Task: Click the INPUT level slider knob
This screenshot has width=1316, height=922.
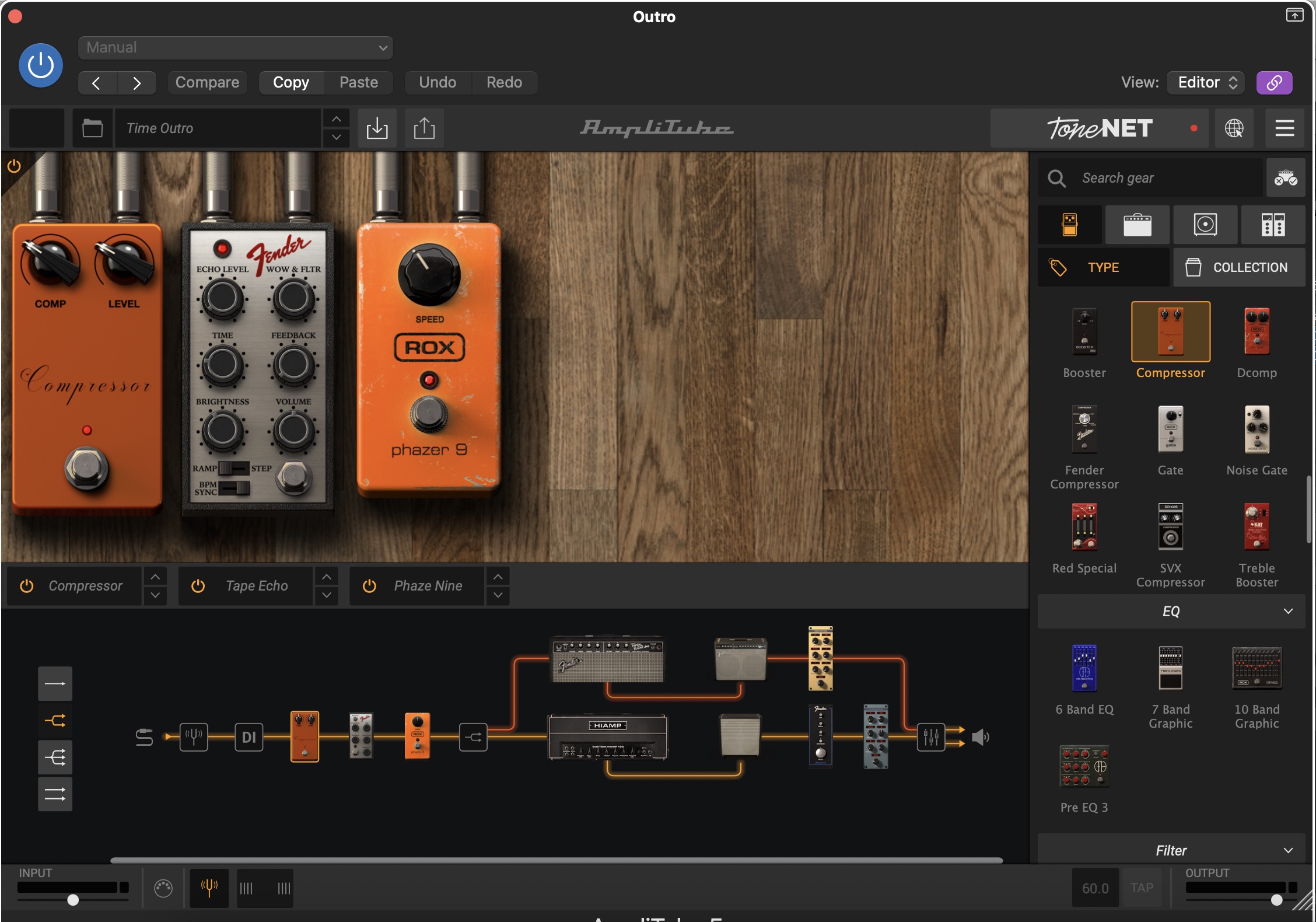Action: coord(73,900)
